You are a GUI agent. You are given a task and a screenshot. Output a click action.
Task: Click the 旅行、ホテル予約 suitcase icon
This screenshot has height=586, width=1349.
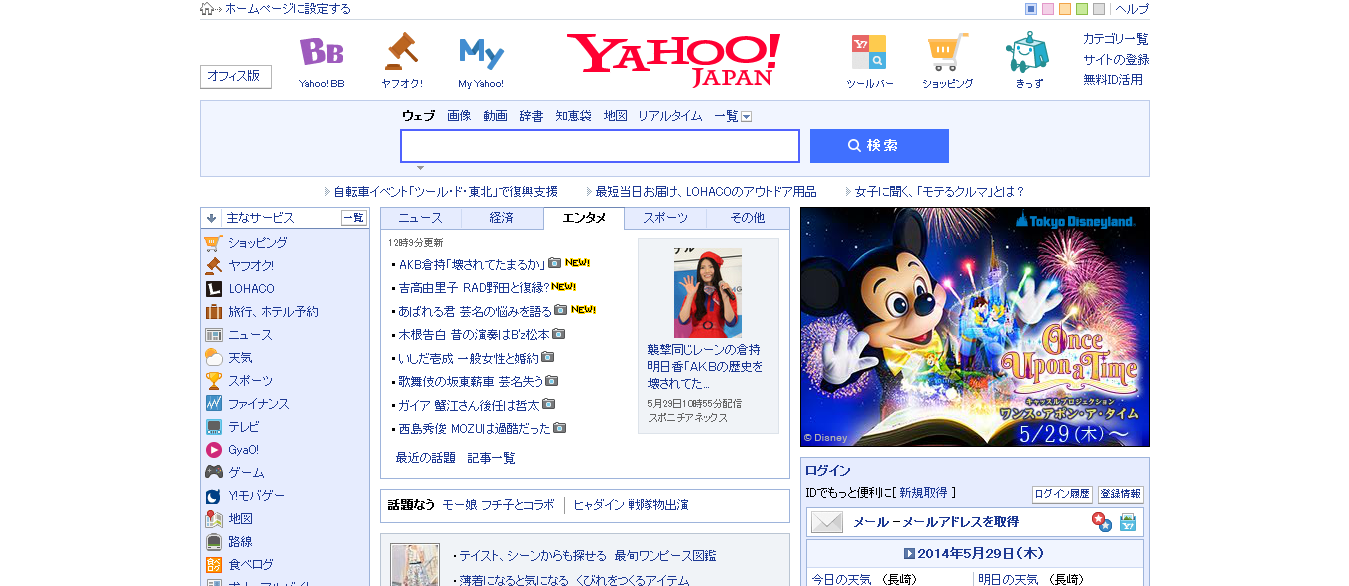click(213, 312)
